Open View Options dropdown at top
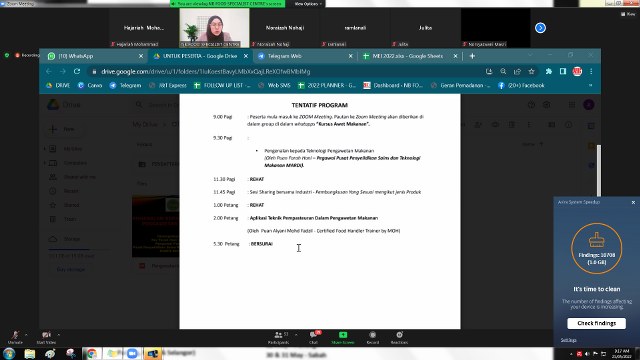640x360 pixels. click(308, 4)
